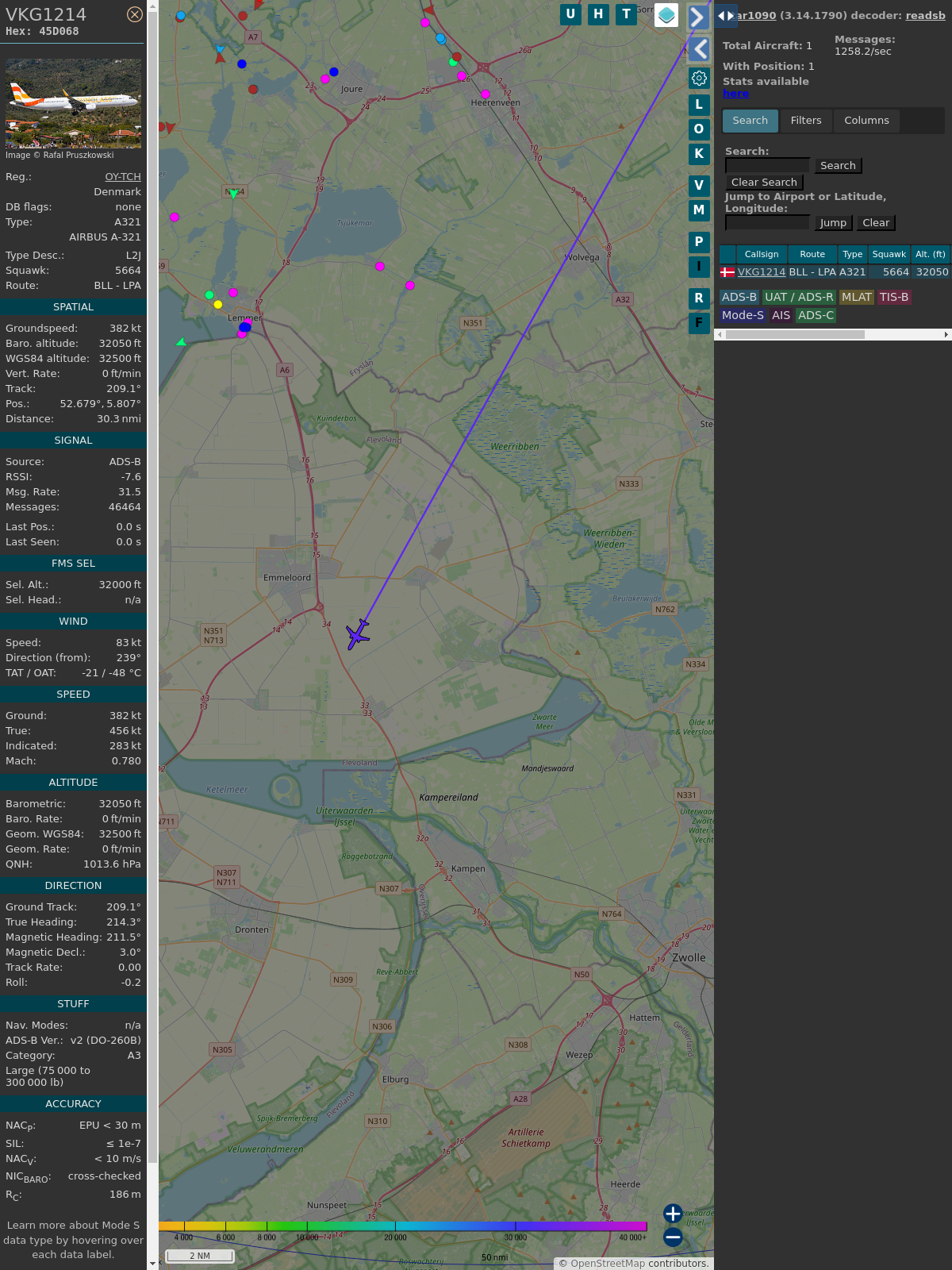Image resolution: width=952 pixels, height=1270 pixels.
Task: Toggle the P map button
Action: coord(699,241)
